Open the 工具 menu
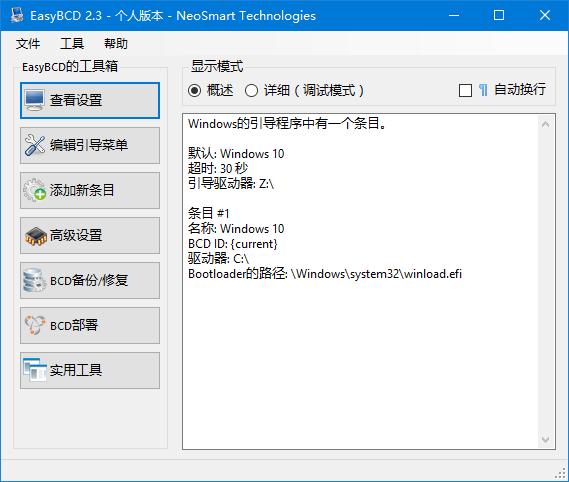The height and width of the screenshot is (482, 569). click(x=72, y=44)
